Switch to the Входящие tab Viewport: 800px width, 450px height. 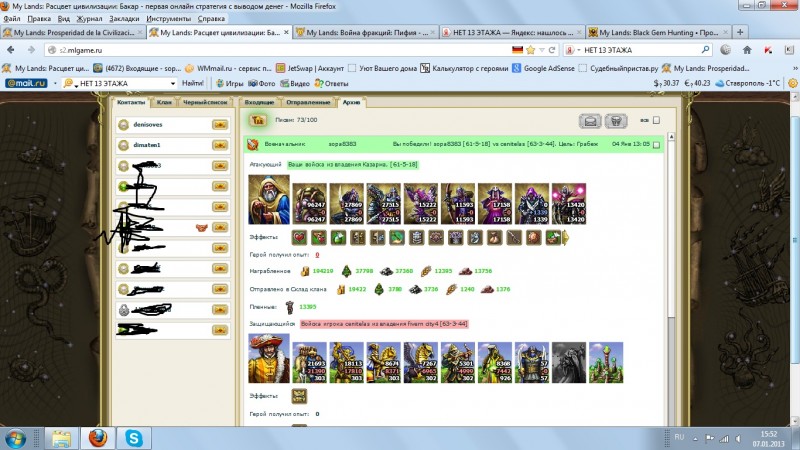[x=259, y=102]
